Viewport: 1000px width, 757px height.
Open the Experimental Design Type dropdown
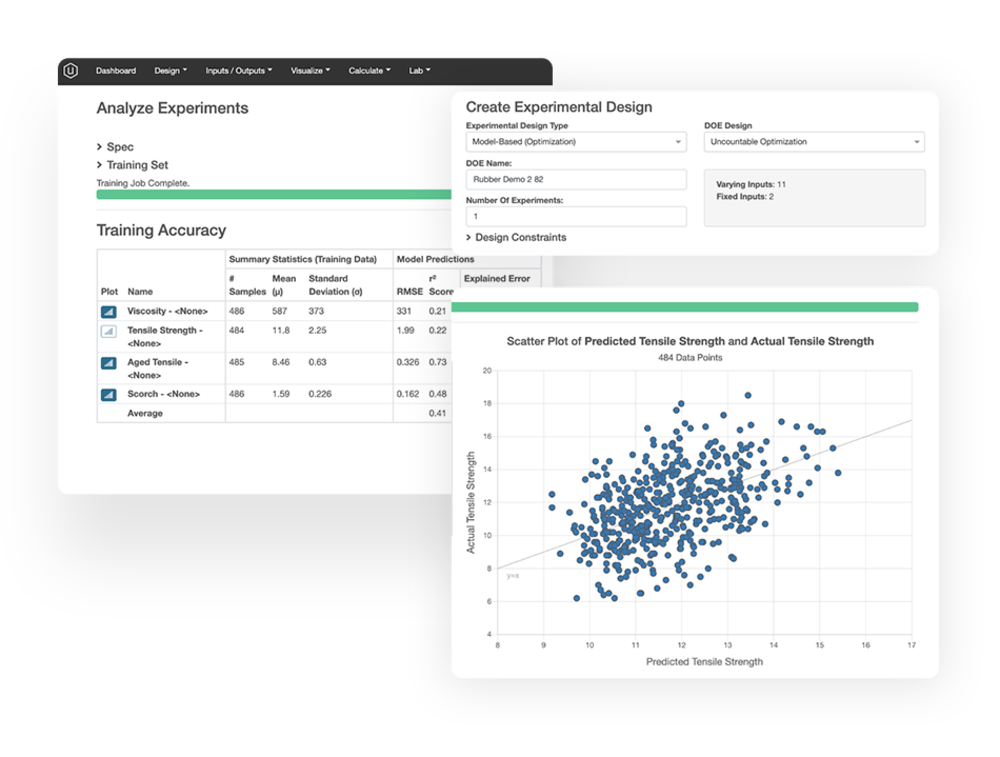click(576, 142)
